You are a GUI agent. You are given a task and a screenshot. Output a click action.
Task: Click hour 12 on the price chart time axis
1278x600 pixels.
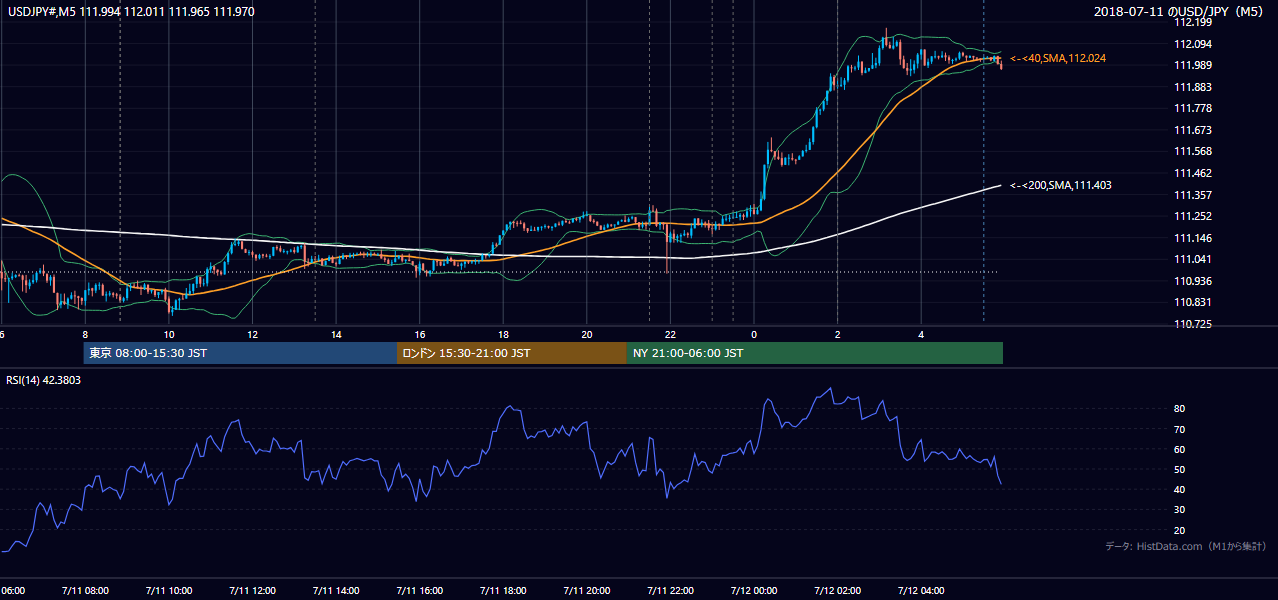click(x=253, y=335)
